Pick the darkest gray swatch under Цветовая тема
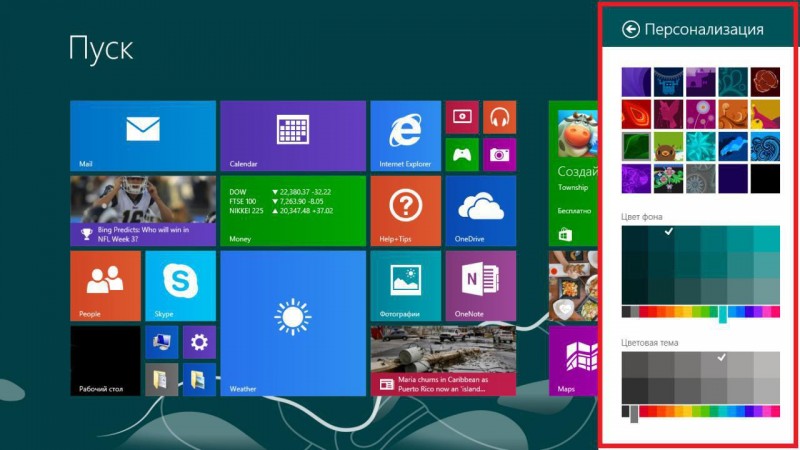 point(635,390)
